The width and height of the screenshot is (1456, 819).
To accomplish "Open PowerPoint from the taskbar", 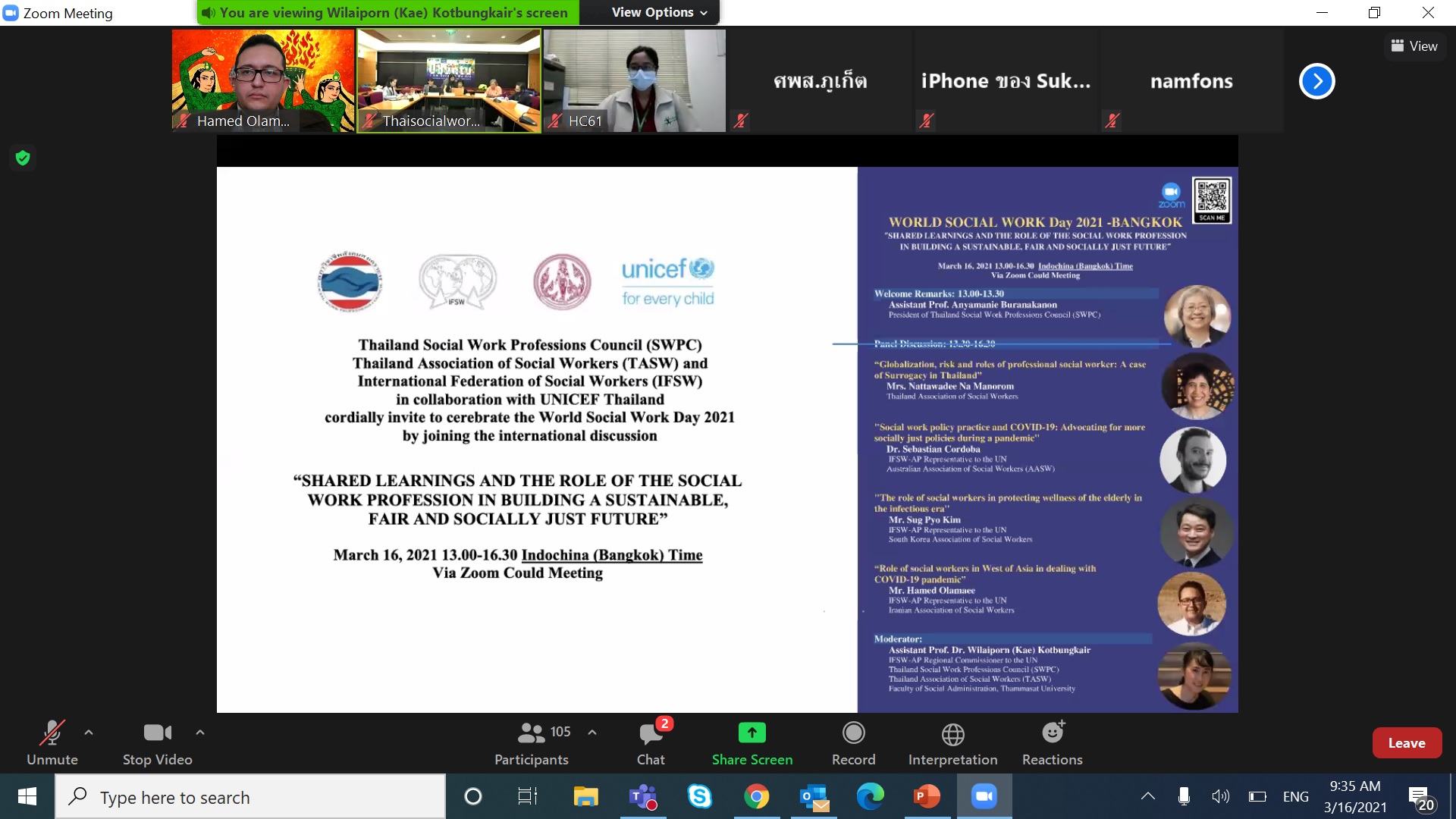I will click(x=926, y=796).
